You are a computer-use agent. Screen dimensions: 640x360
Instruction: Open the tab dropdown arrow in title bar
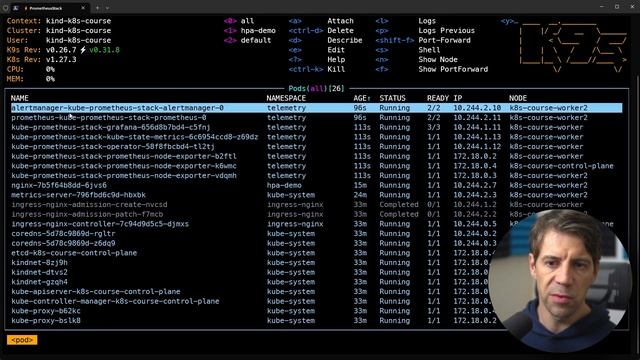tap(107, 8)
